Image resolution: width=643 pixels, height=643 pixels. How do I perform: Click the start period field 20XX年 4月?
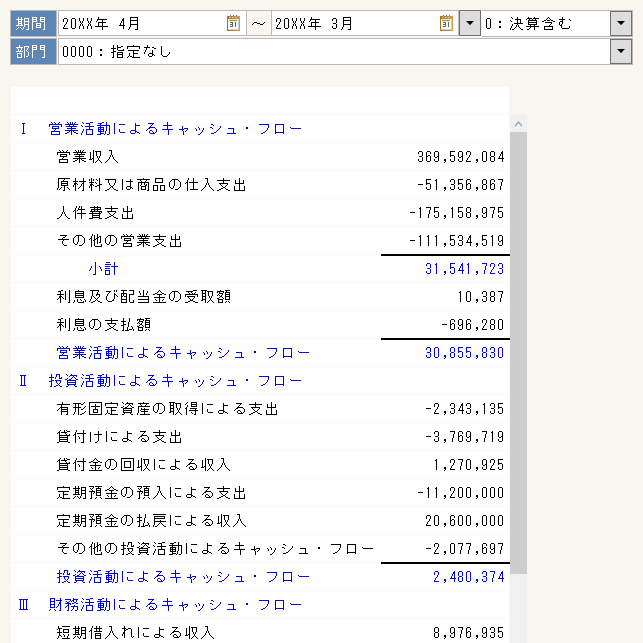[152, 23]
